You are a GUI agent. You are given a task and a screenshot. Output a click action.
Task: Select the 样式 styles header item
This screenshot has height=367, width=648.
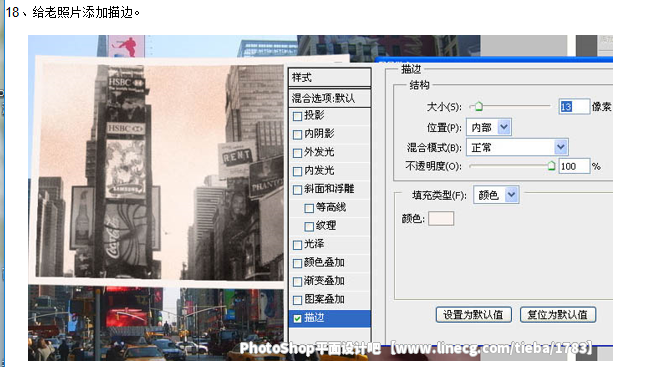point(329,77)
